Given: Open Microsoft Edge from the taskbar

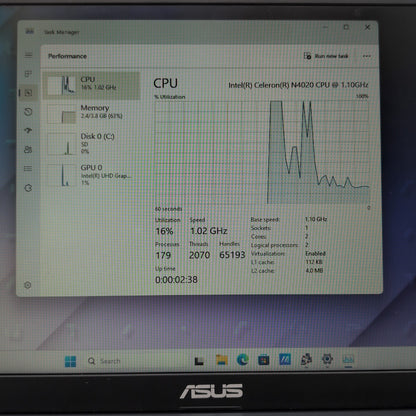Looking at the screenshot, I should (x=243, y=360).
